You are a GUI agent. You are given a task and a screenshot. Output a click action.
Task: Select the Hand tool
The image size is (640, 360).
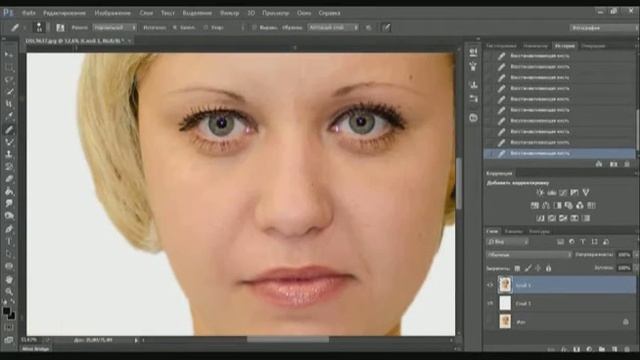click(9, 280)
